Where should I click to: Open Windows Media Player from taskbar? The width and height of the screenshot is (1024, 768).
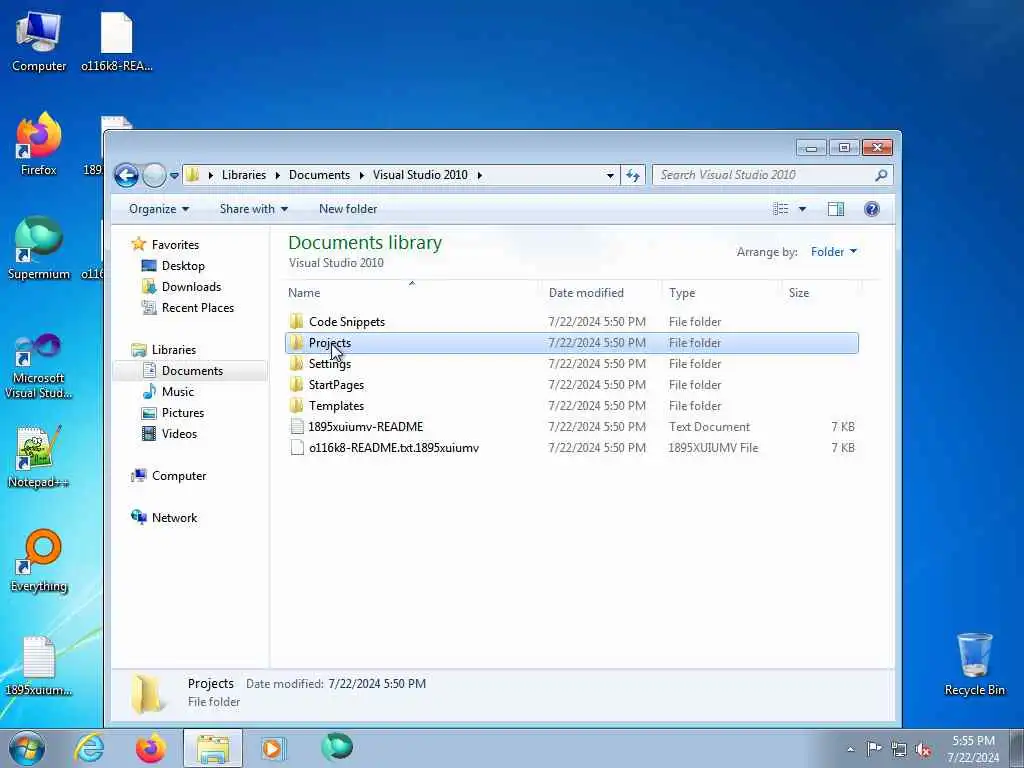(x=273, y=748)
